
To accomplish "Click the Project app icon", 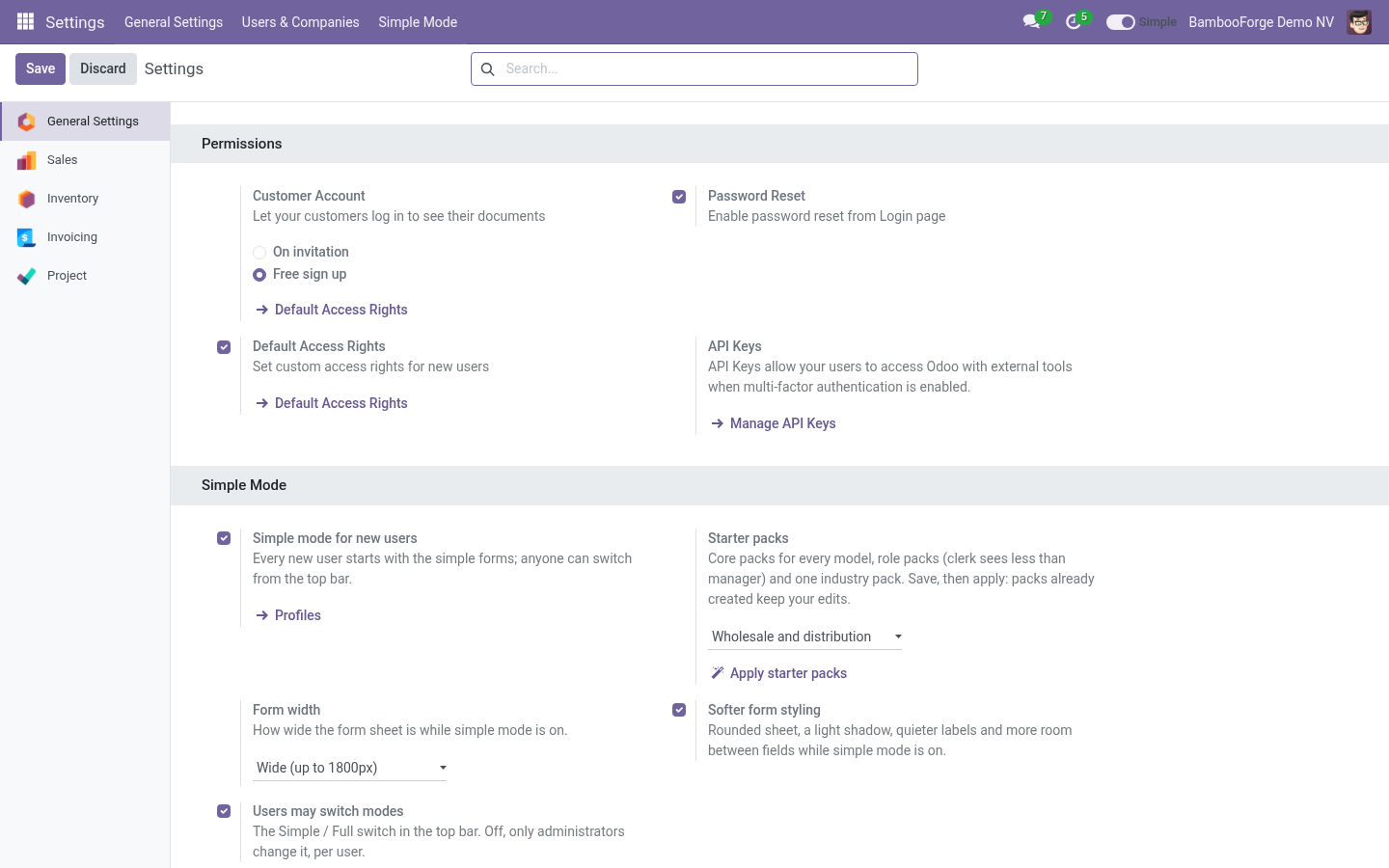I will point(27,276).
